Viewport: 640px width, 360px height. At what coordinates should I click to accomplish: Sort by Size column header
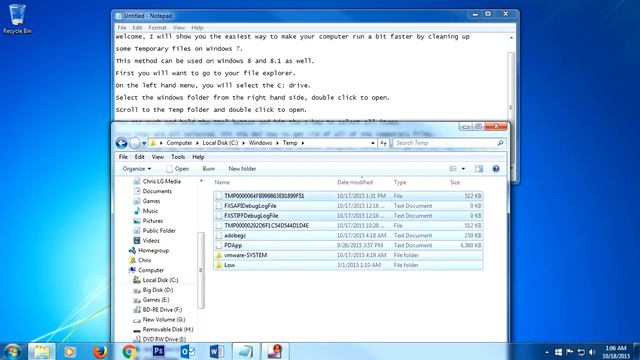(x=455, y=182)
